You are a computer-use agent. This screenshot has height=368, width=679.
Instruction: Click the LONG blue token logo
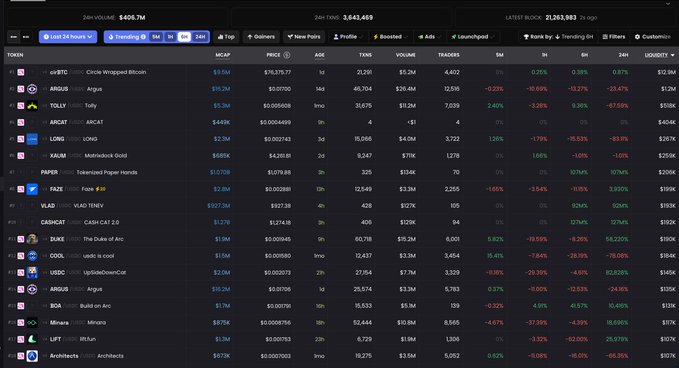coord(32,139)
